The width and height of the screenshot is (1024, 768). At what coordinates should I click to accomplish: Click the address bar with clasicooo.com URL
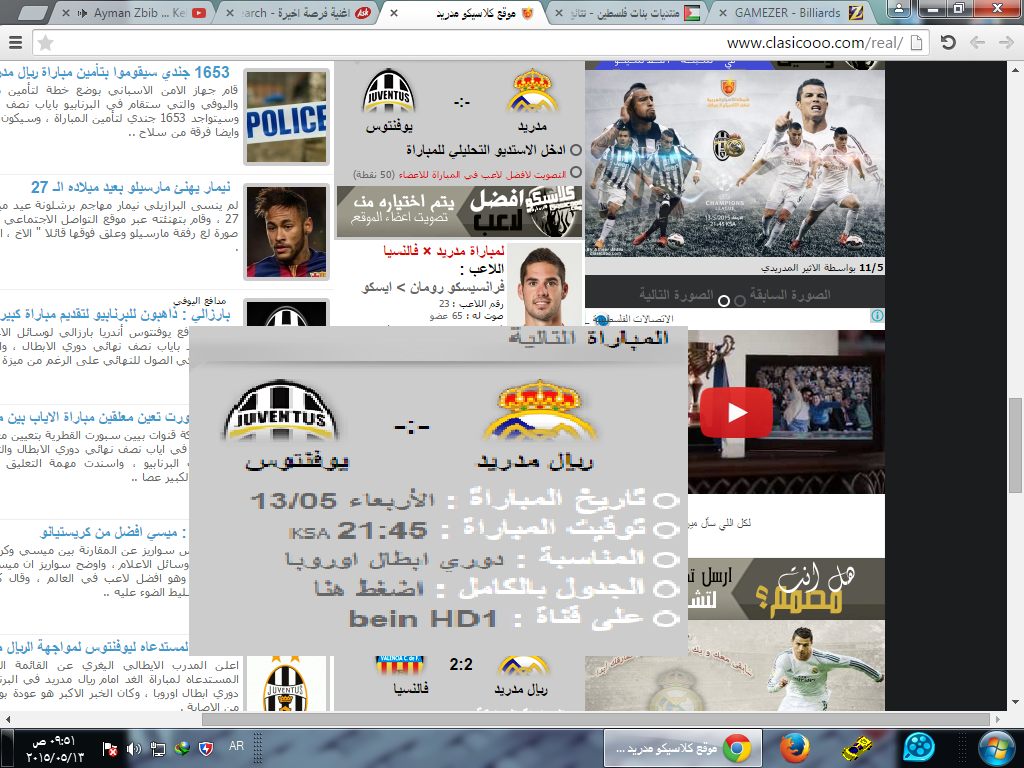tap(480, 43)
